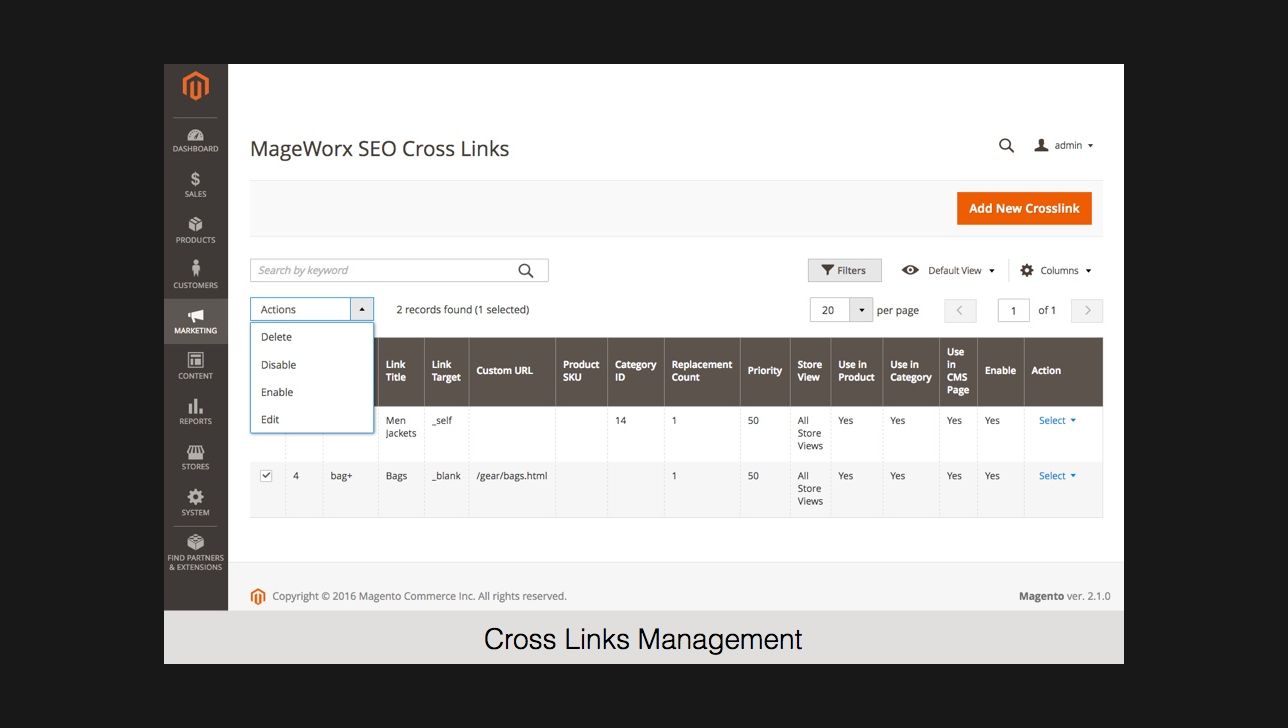Open the Customers sidebar section
Viewport: 1288px width, 728px height.
[x=196, y=276]
